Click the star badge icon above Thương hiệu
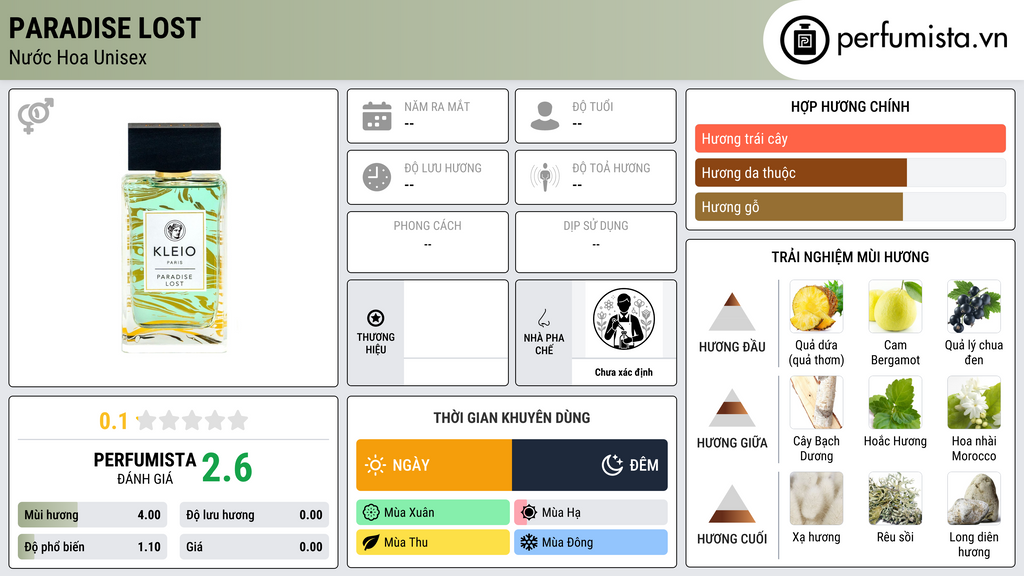 (x=376, y=318)
